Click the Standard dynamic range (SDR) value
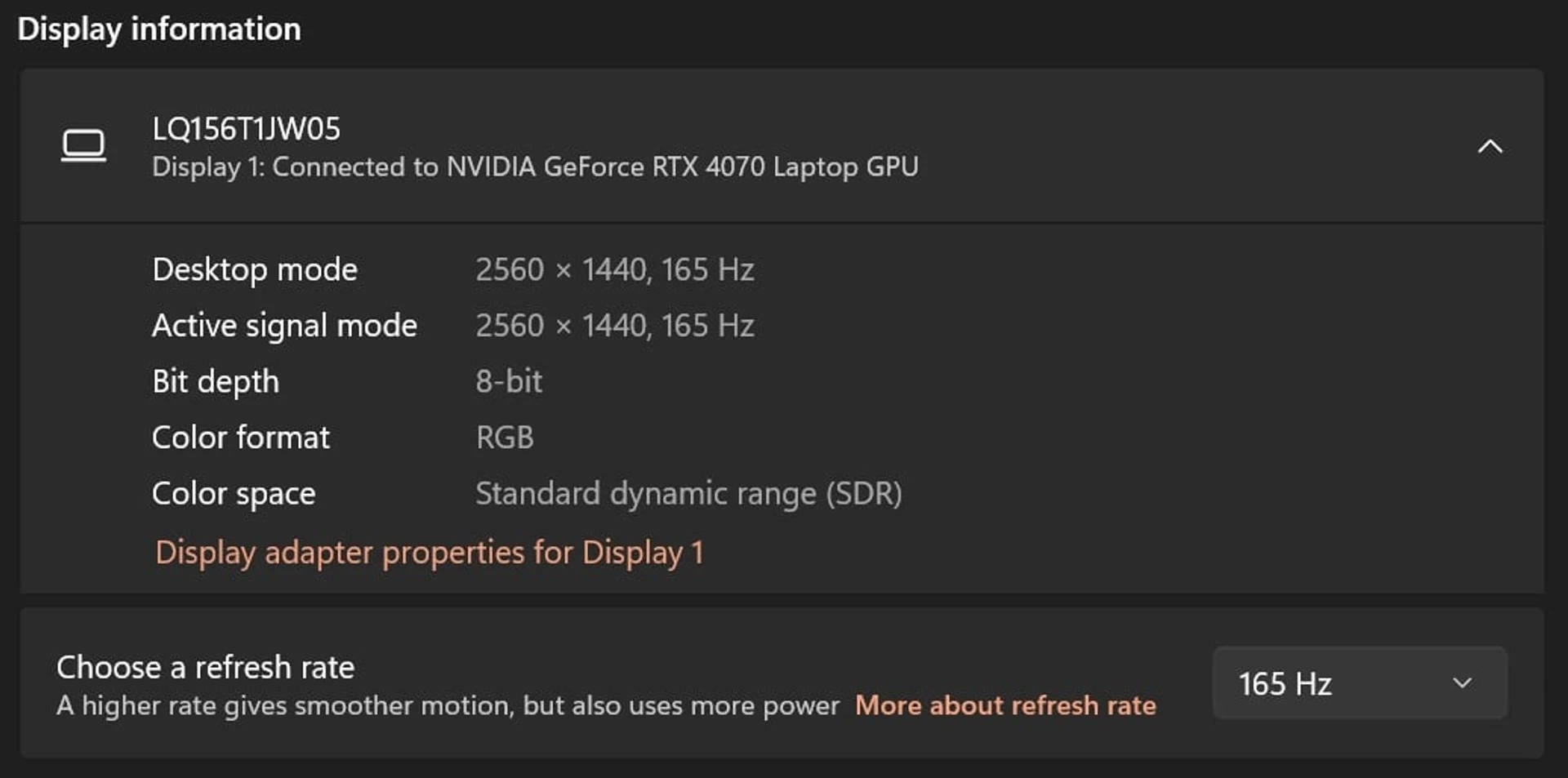Screen dimensions: 1568x778 (688, 494)
